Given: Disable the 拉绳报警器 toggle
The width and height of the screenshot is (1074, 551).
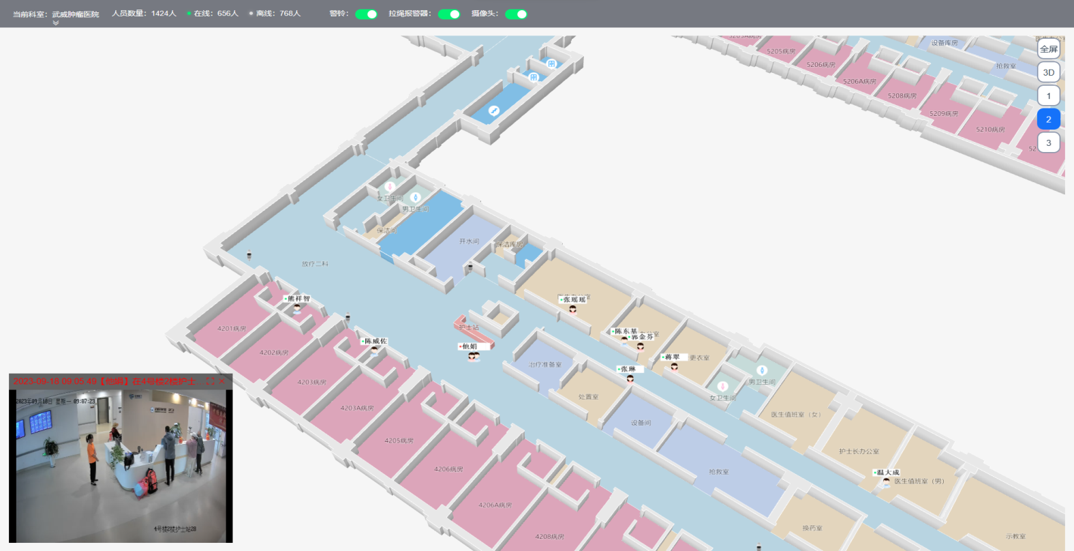Looking at the screenshot, I should [x=449, y=14].
